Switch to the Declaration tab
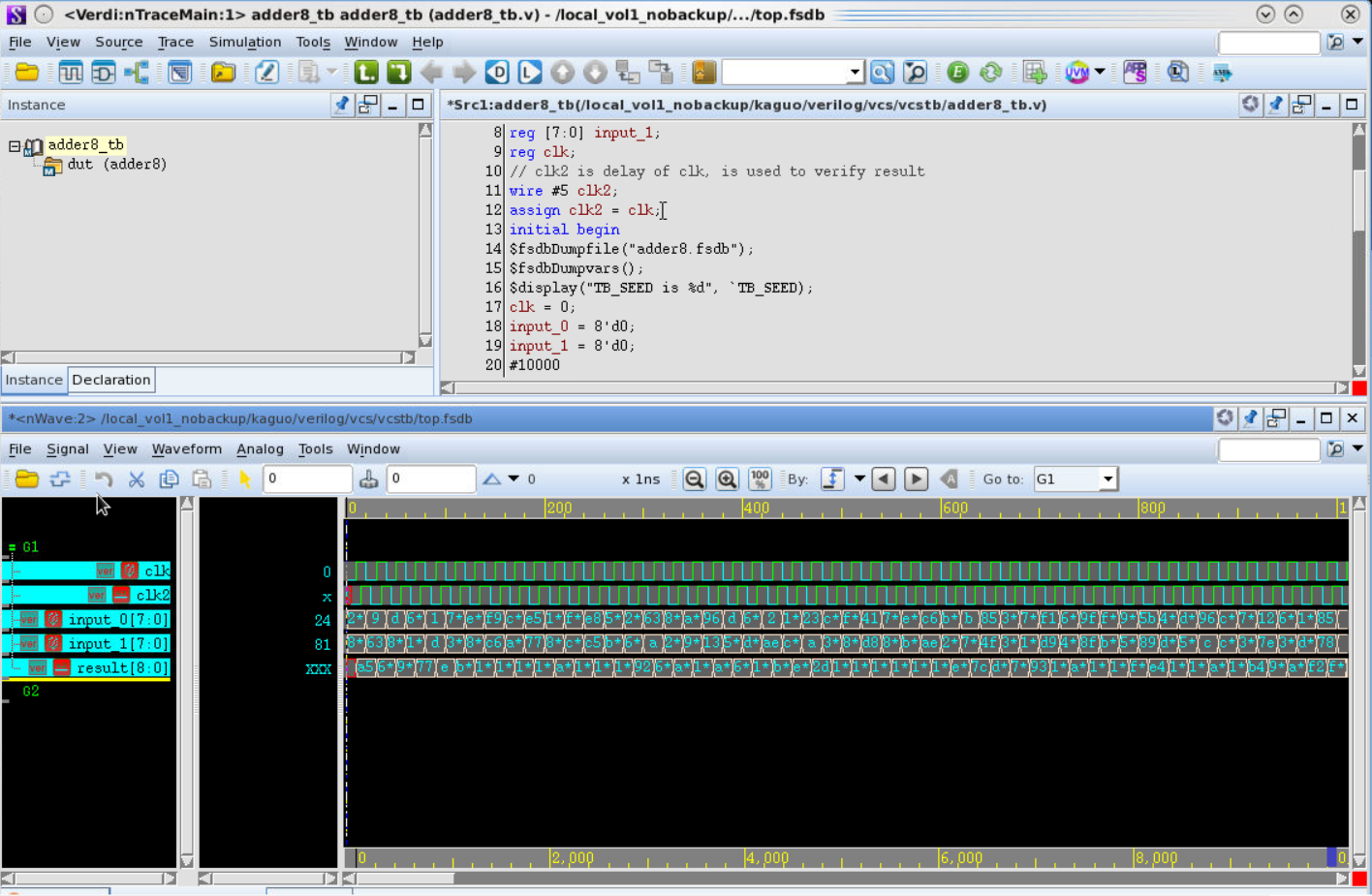The height and width of the screenshot is (896, 1372). point(110,381)
